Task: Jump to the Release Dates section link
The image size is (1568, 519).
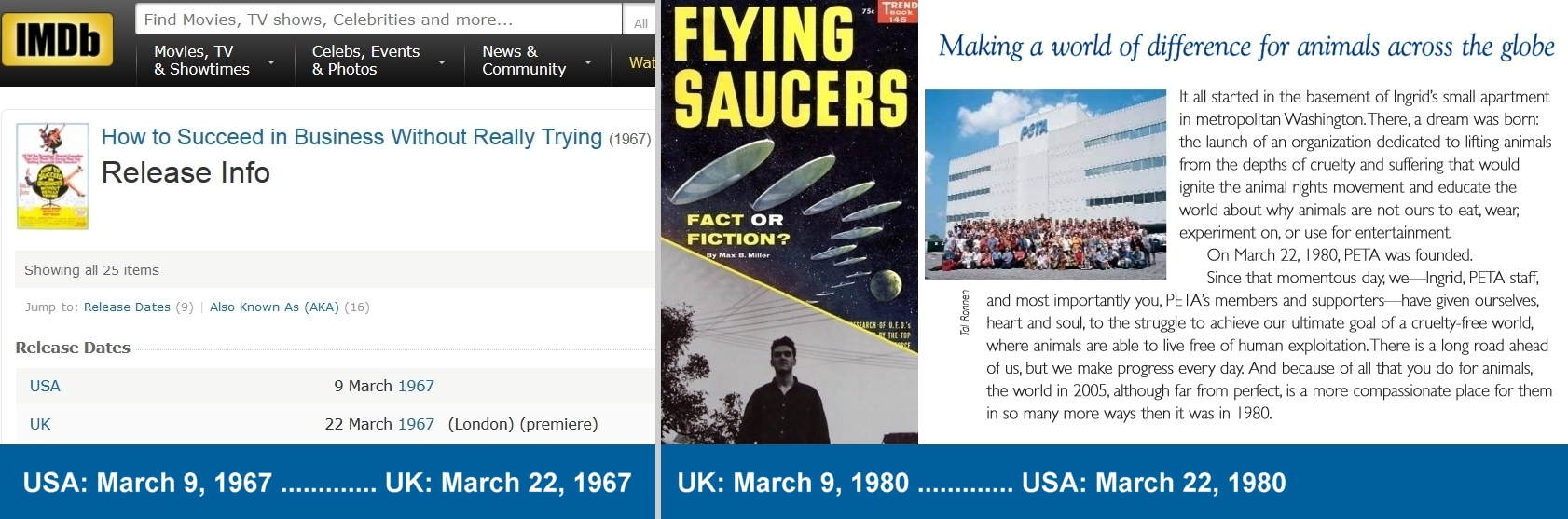Action: tap(127, 307)
